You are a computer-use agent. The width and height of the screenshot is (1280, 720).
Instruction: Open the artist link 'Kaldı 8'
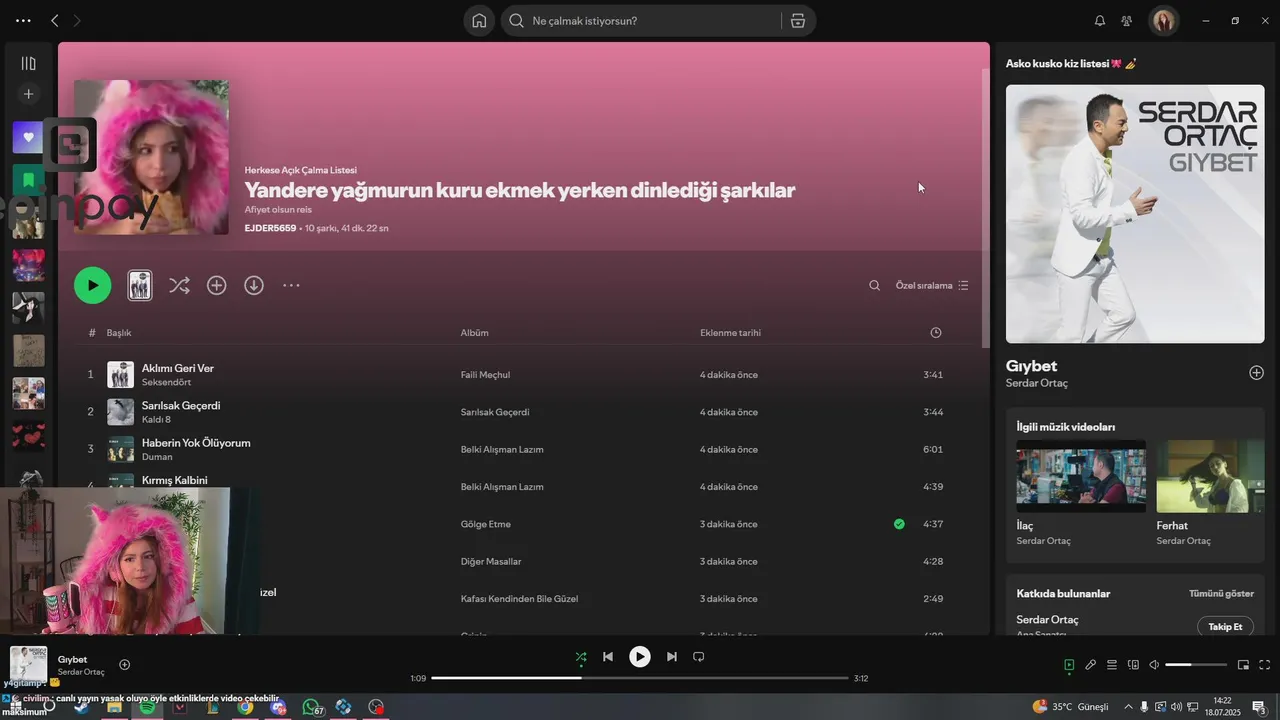[x=156, y=419]
